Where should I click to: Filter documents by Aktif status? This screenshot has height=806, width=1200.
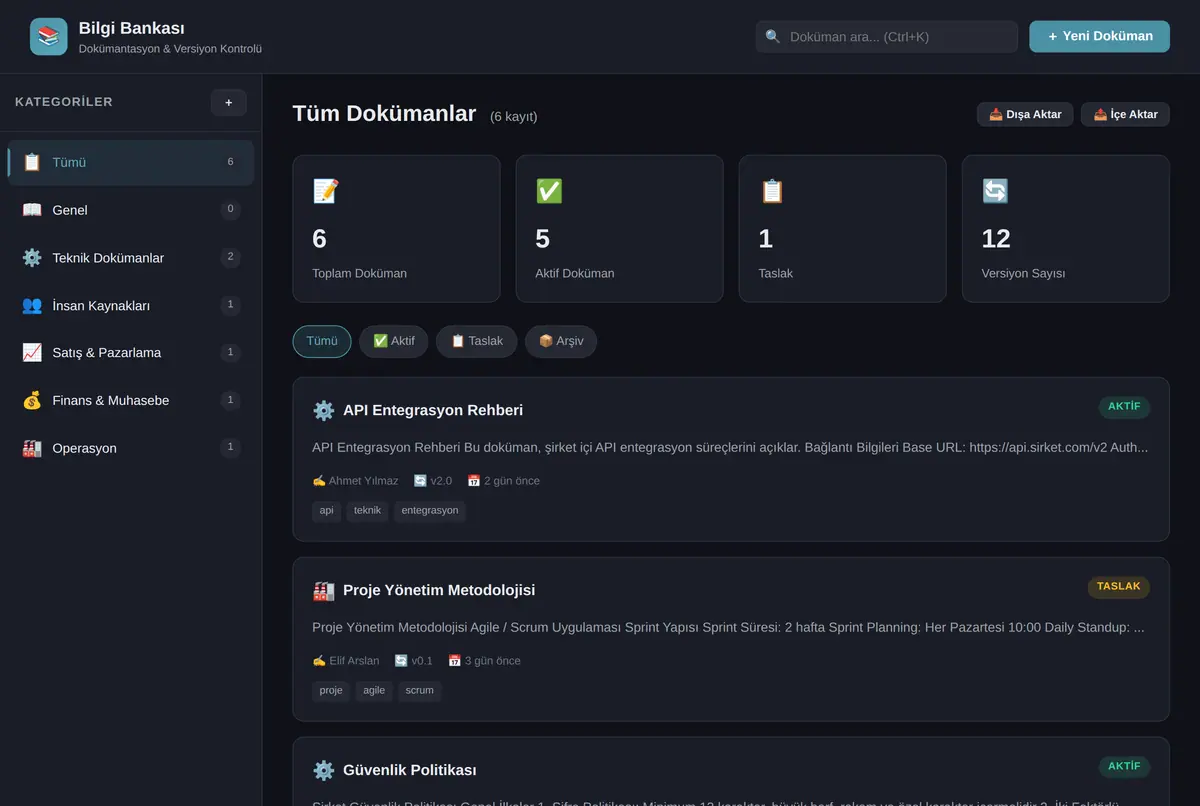click(x=394, y=341)
